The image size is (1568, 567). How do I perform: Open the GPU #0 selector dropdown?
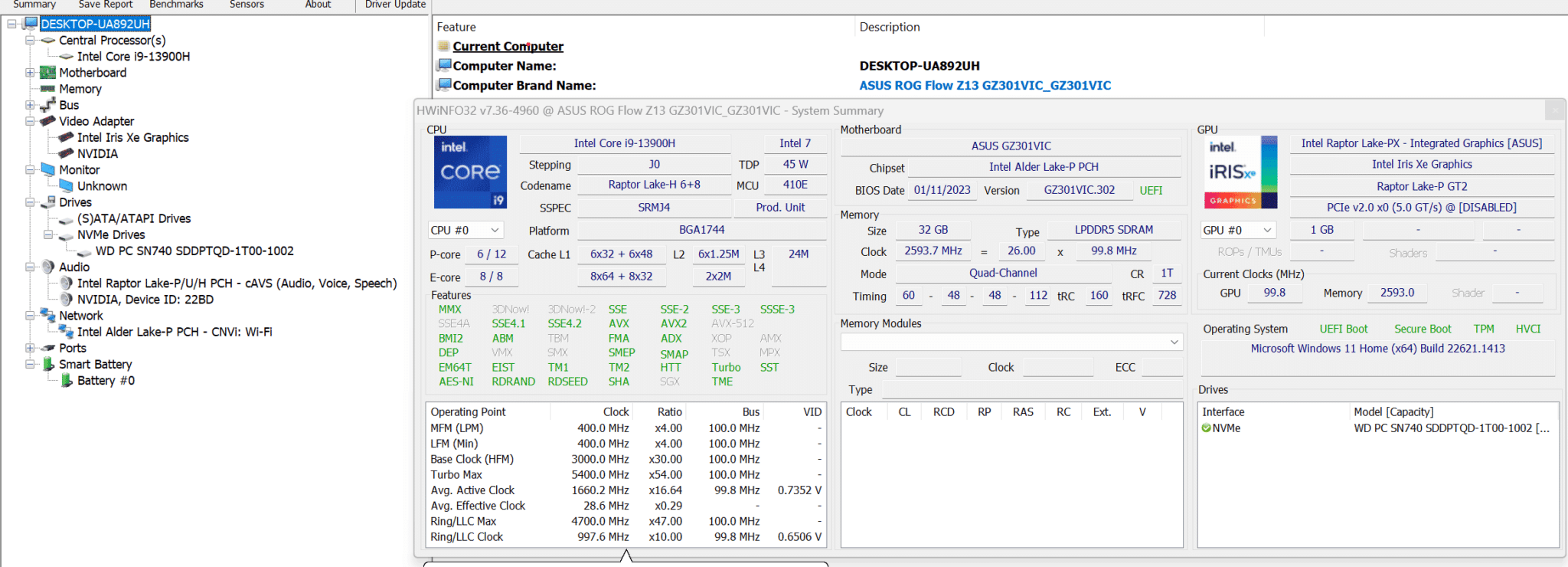click(x=1239, y=230)
